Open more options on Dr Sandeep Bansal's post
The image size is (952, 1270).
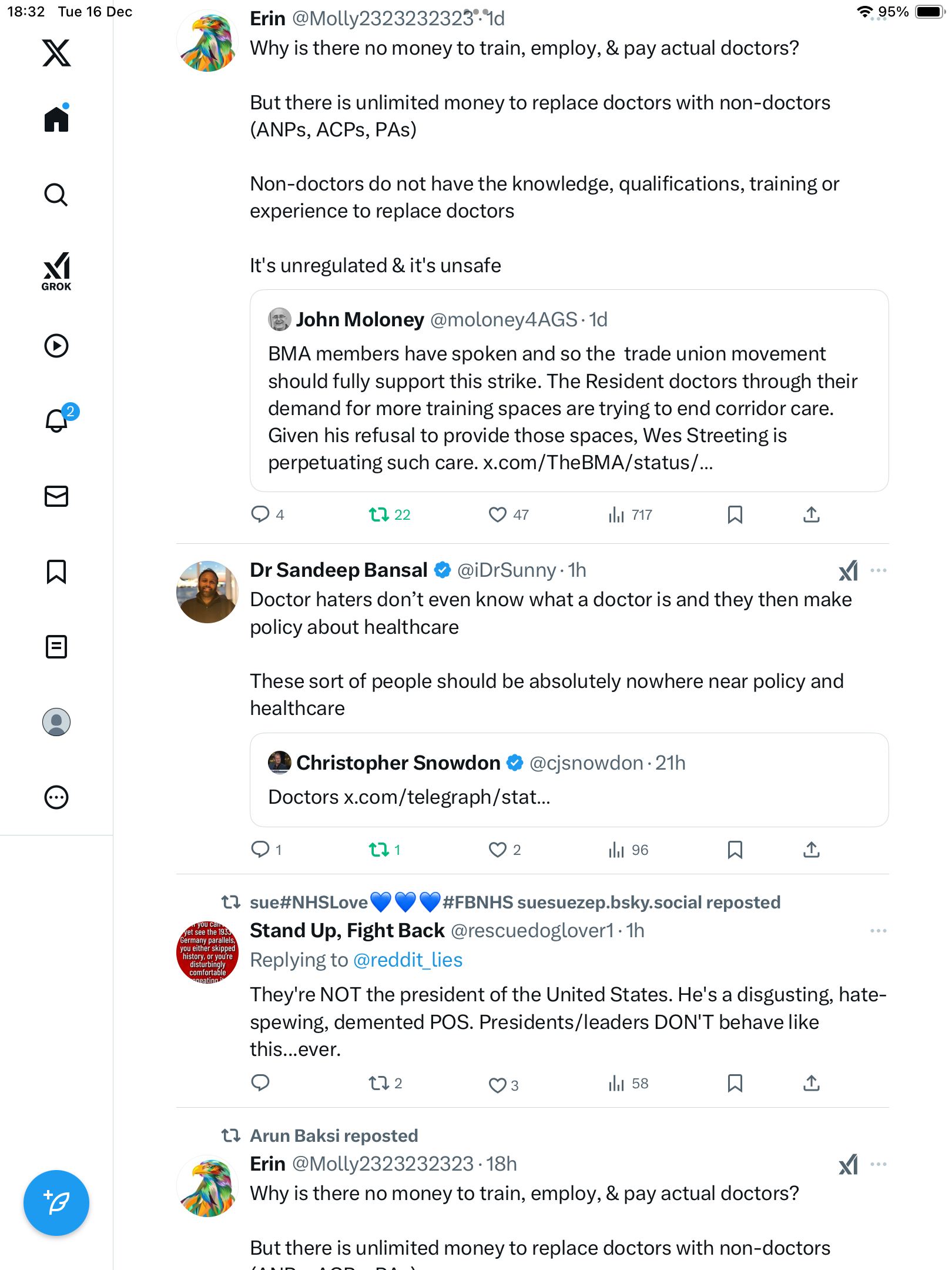pos(879,570)
